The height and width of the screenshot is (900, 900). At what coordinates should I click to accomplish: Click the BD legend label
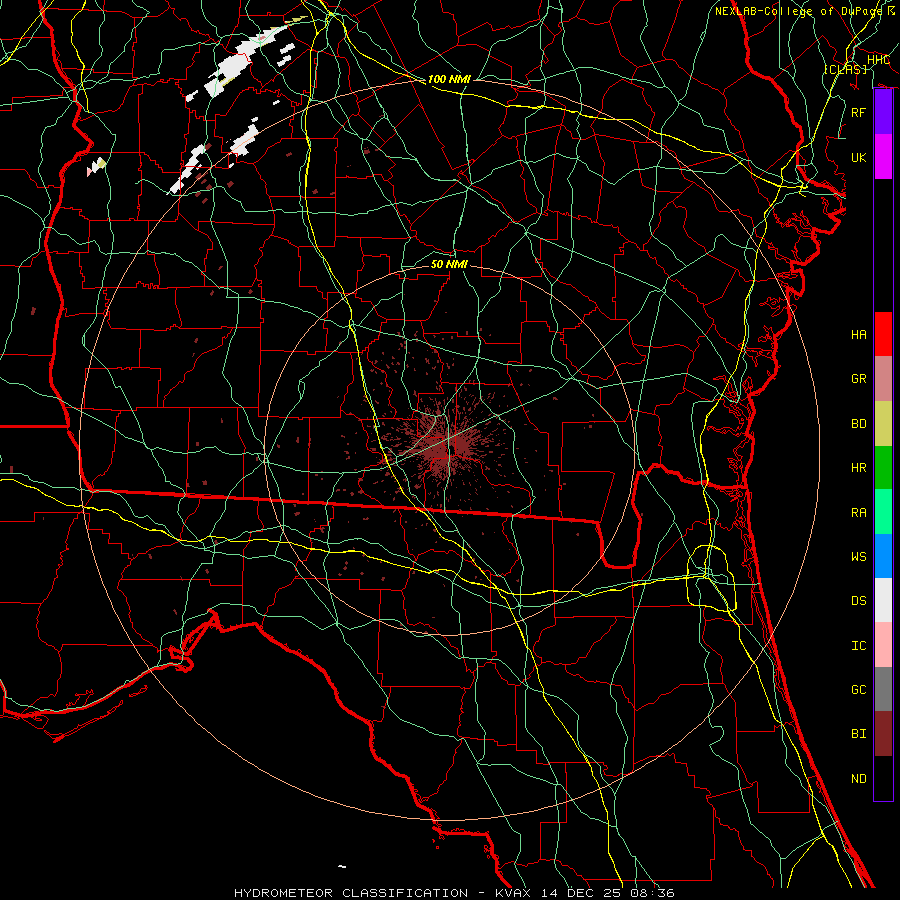coord(859,424)
